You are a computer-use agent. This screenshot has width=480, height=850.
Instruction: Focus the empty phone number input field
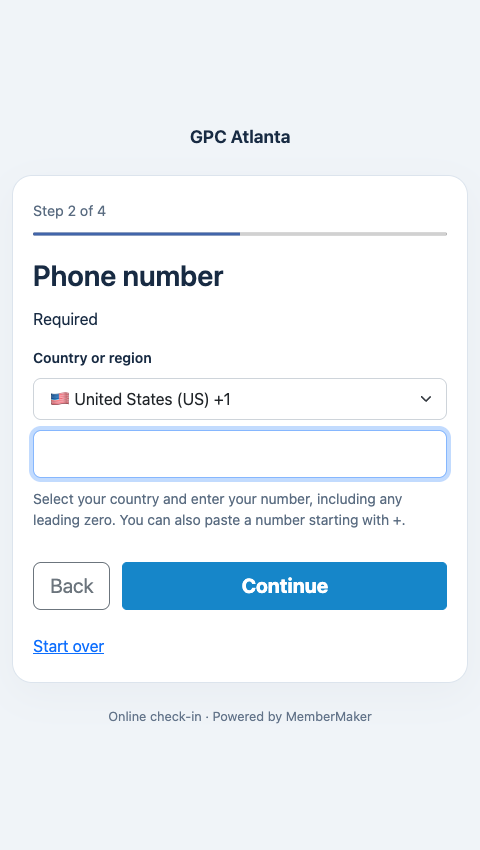coord(240,454)
